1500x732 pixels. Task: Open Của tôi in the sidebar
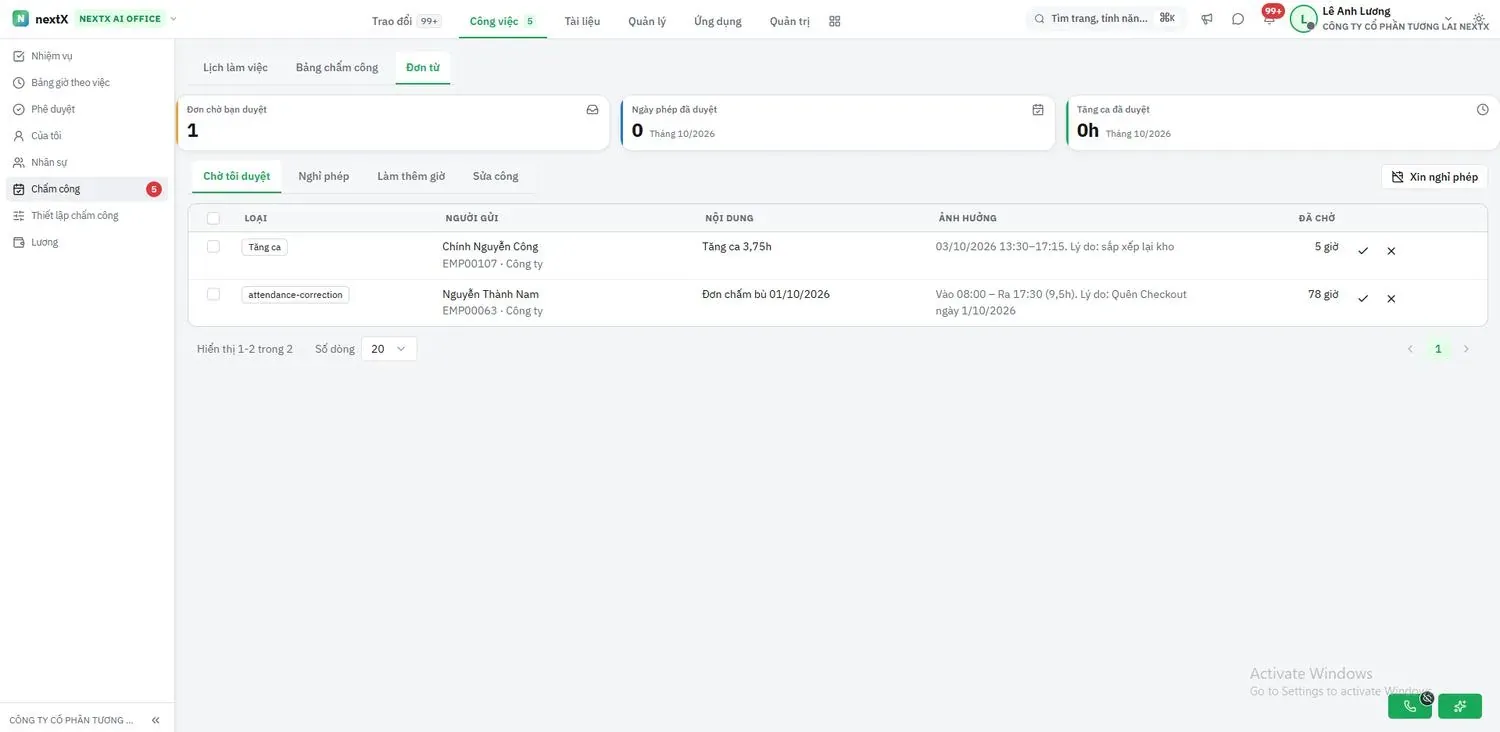[x=87, y=136]
